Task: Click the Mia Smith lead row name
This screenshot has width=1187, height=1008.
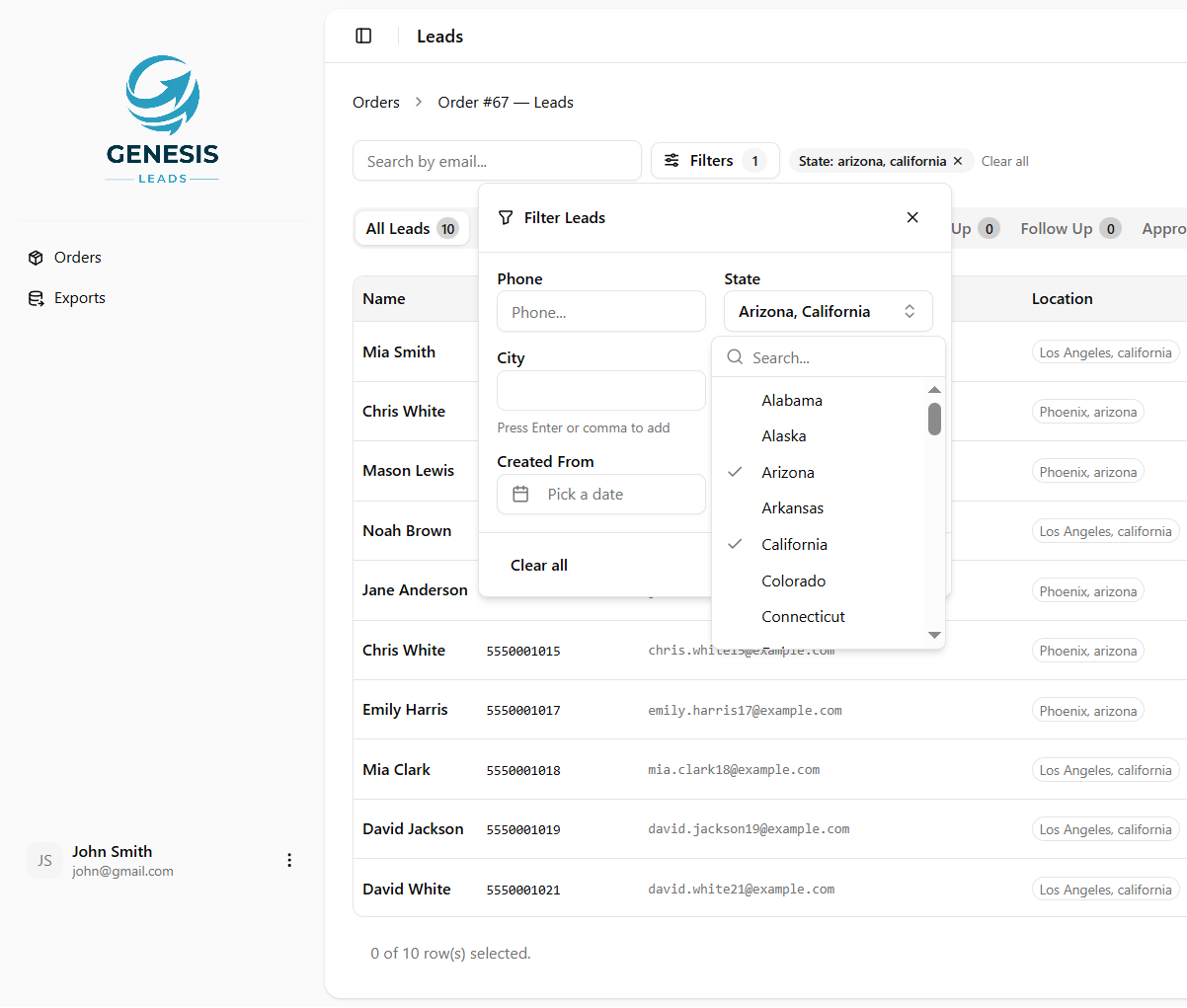Action: pos(399,352)
